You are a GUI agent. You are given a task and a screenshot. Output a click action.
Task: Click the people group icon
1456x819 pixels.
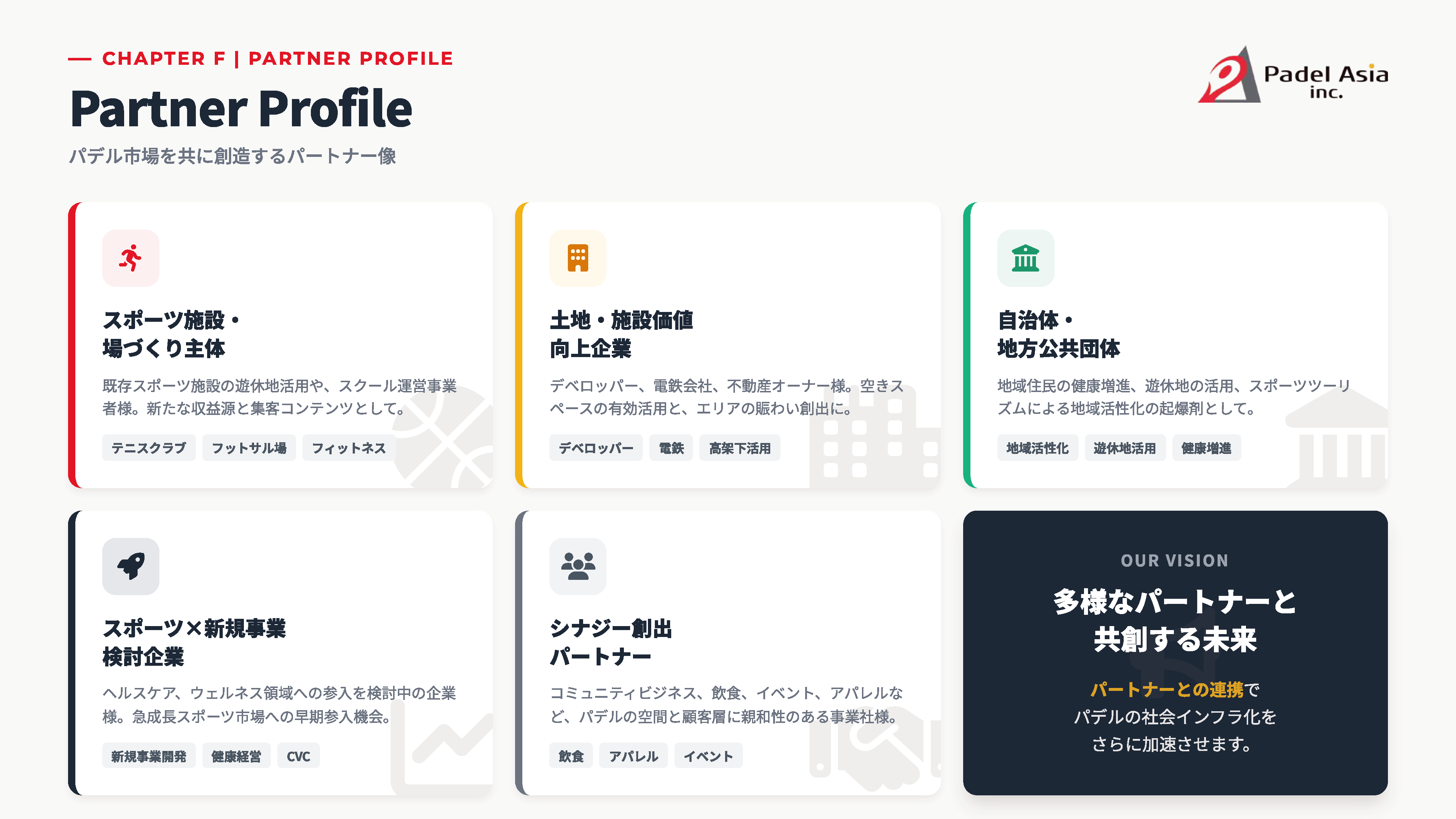578,566
